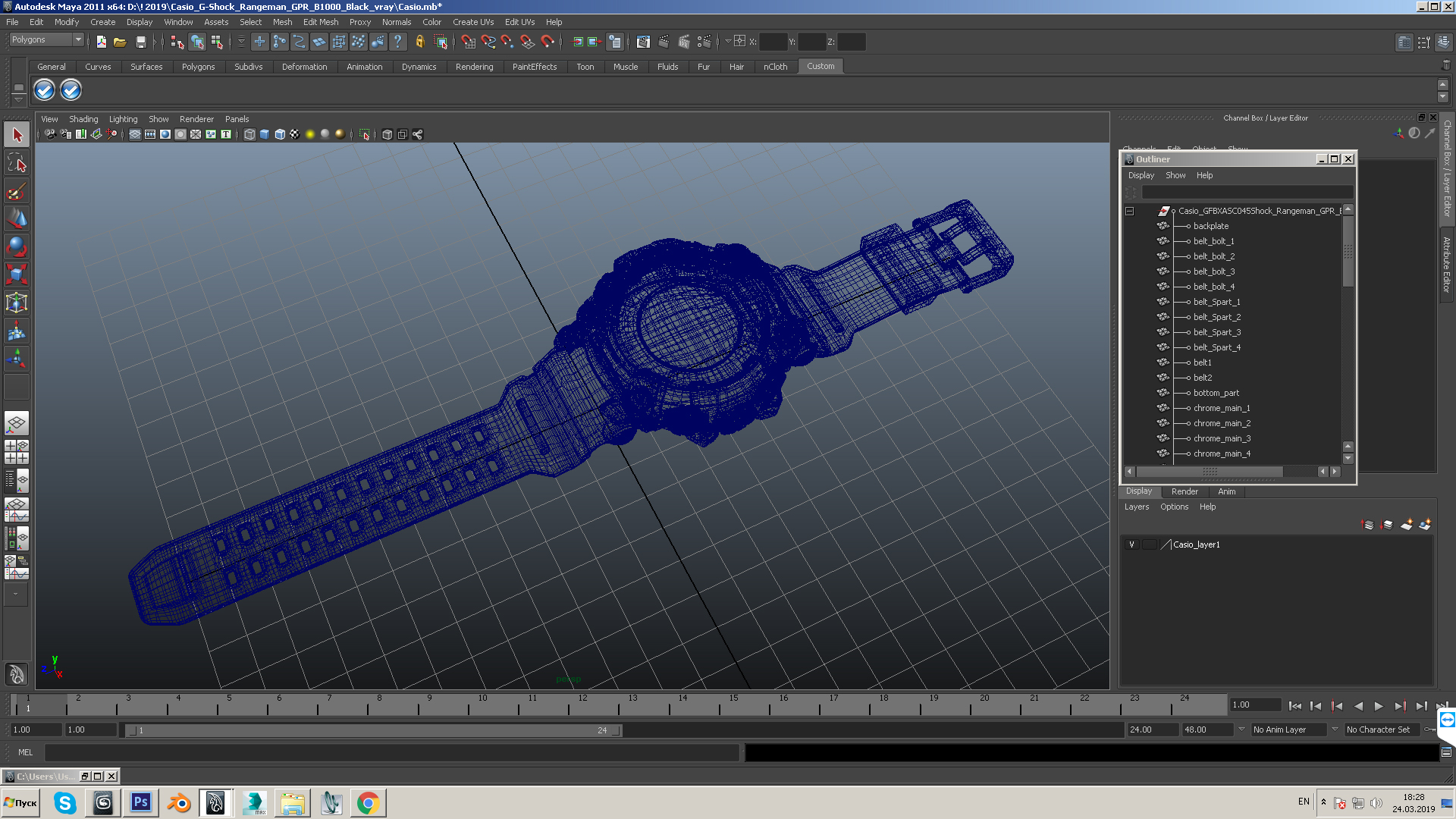This screenshot has height=819, width=1456.
Task: Select backplate in the Outliner
Action: tap(1211, 226)
